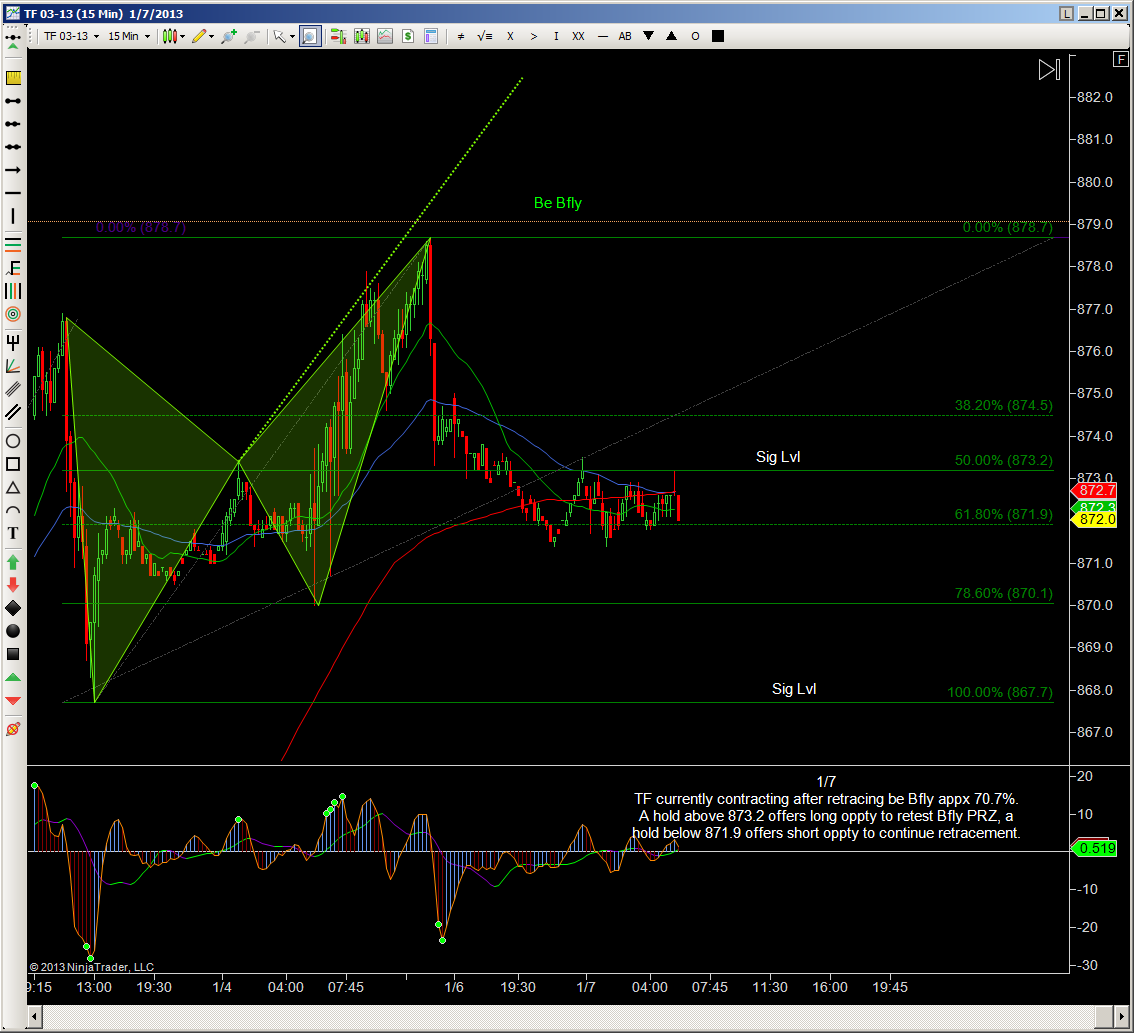
Task: Toggle the chart trader panel
Action: tap(337, 36)
